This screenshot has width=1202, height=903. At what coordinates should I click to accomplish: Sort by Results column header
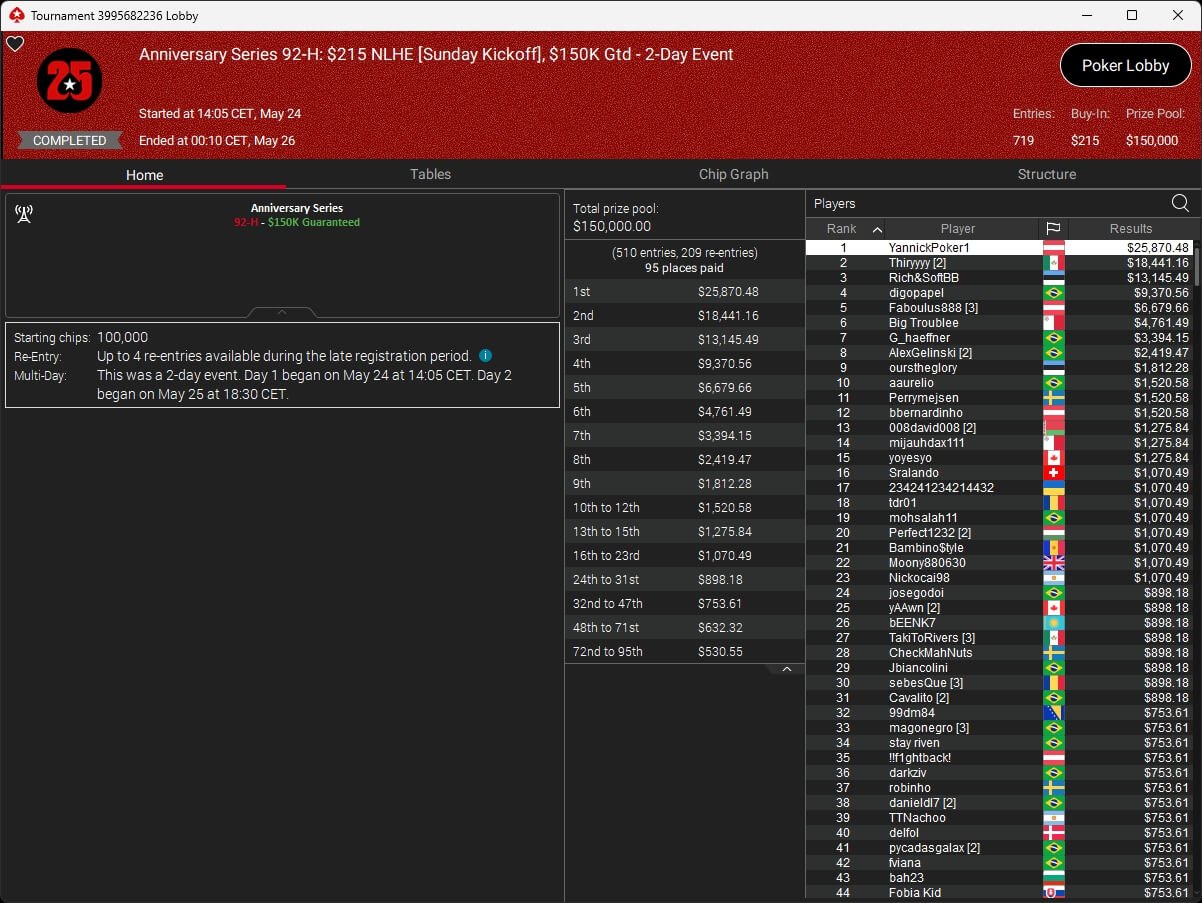click(1131, 229)
